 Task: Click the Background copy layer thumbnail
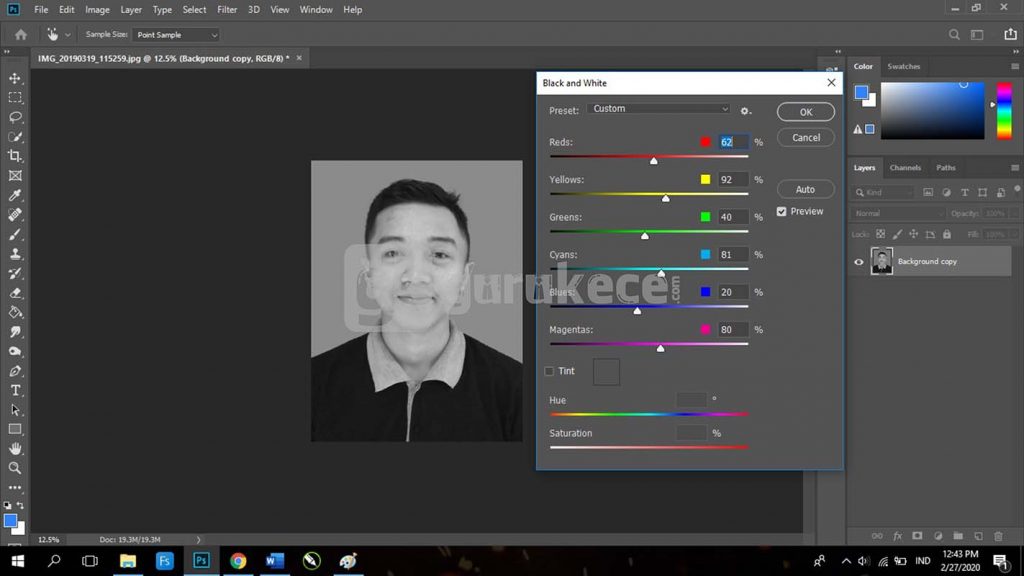[882, 261]
